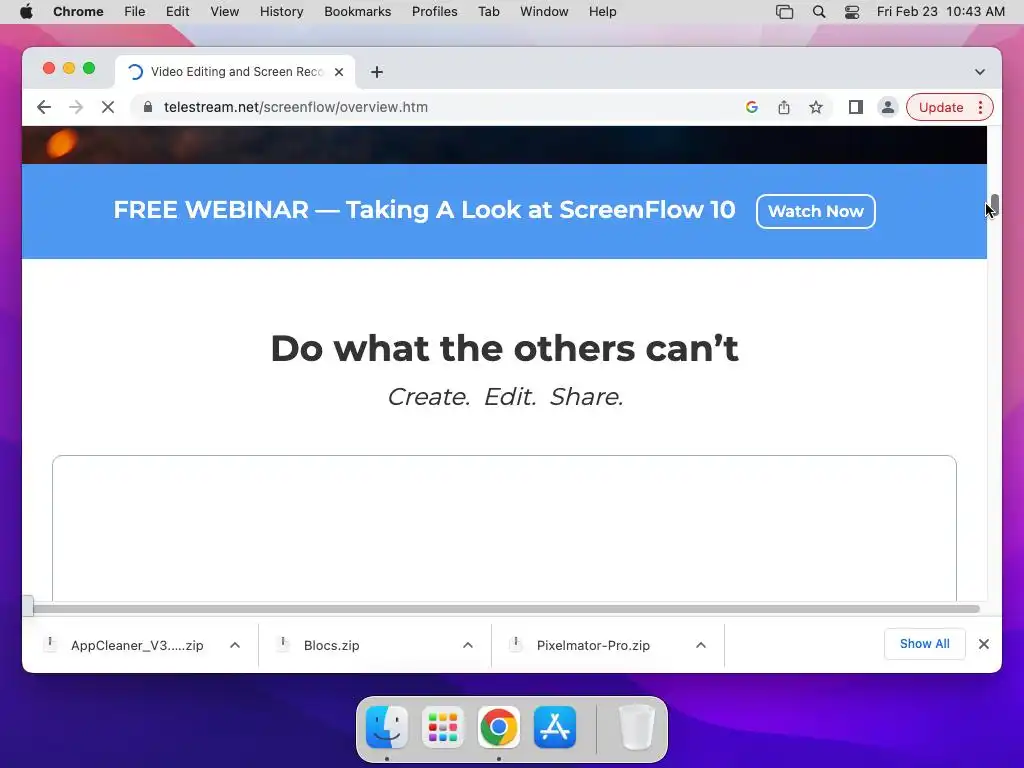Click Show All downloads
Viewport: 1024px width, 768px height.
[x=925, y=644]
